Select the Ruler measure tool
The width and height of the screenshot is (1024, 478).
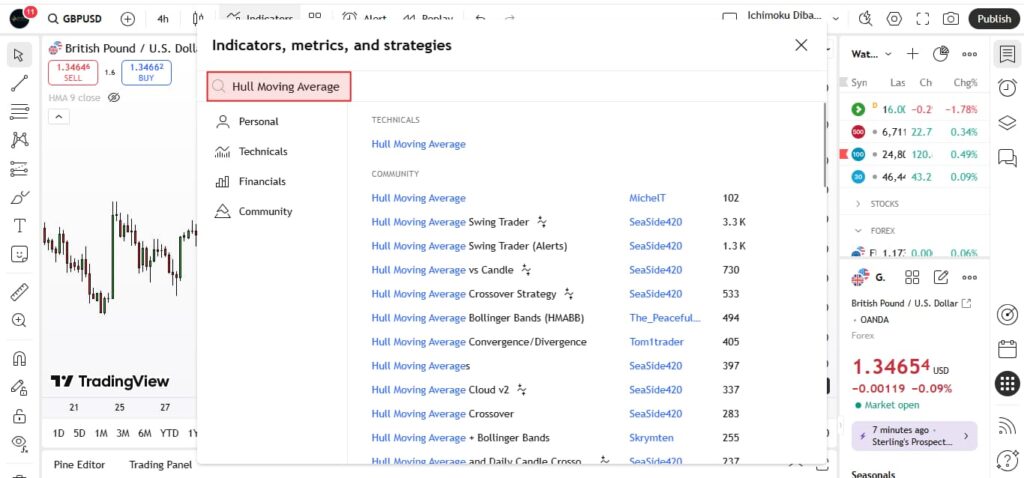point(19,292)
